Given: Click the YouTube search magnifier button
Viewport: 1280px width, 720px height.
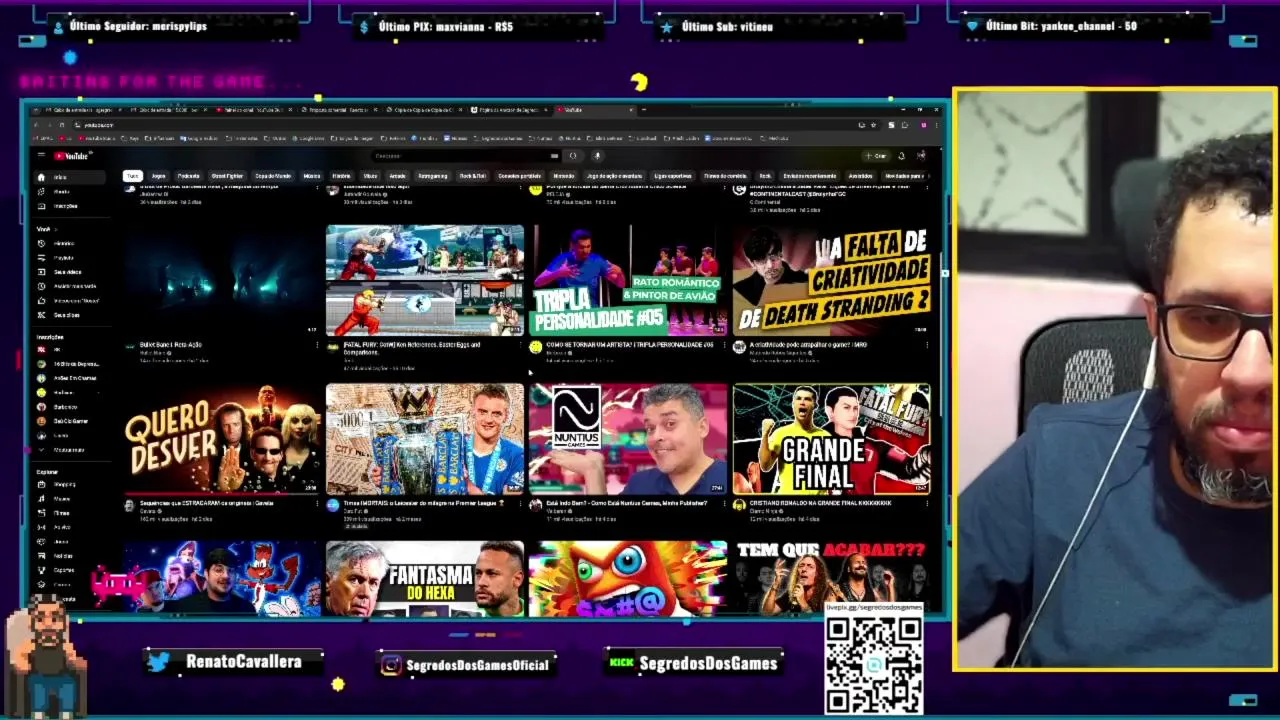Looking at the screenshot, I should pyautogui.click(x=573, y=156).
